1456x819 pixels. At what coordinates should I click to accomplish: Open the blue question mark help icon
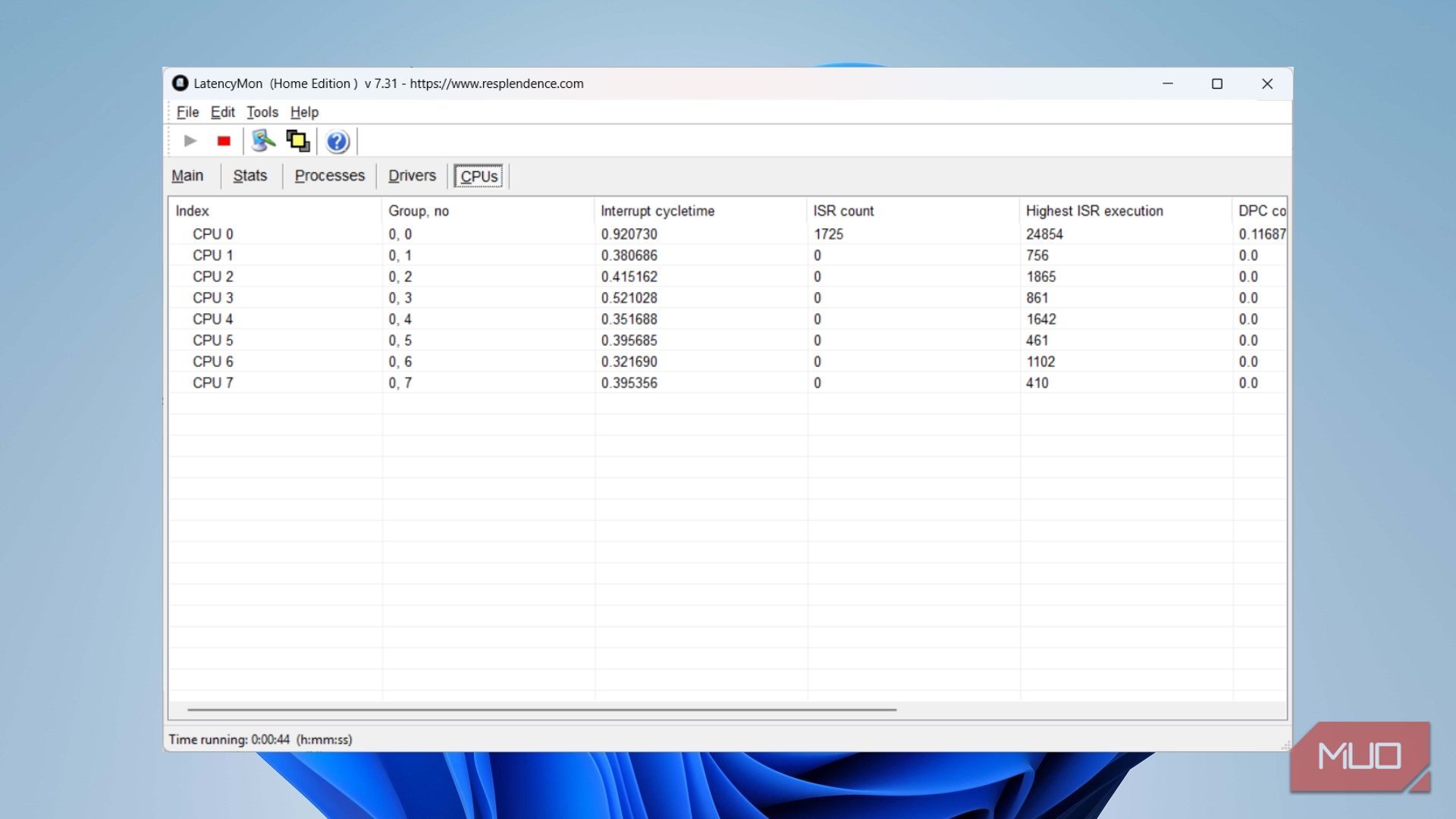pyautogui.click(x=337, y=142)
